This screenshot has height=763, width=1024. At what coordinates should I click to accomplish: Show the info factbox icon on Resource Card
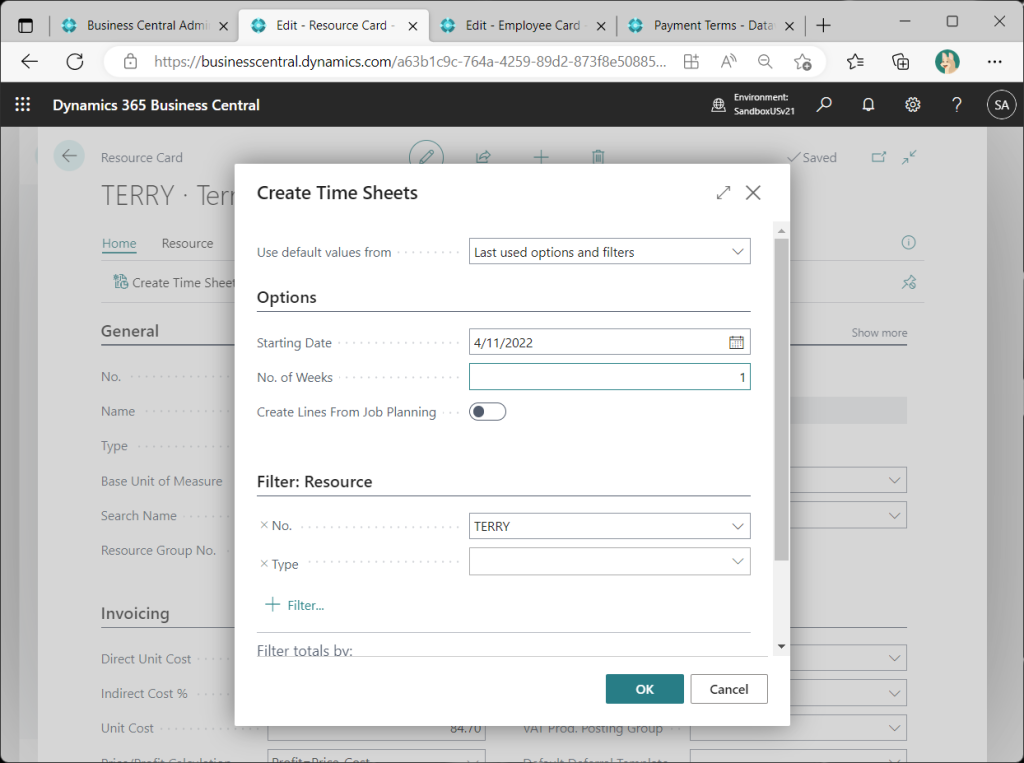click(908, 242)
